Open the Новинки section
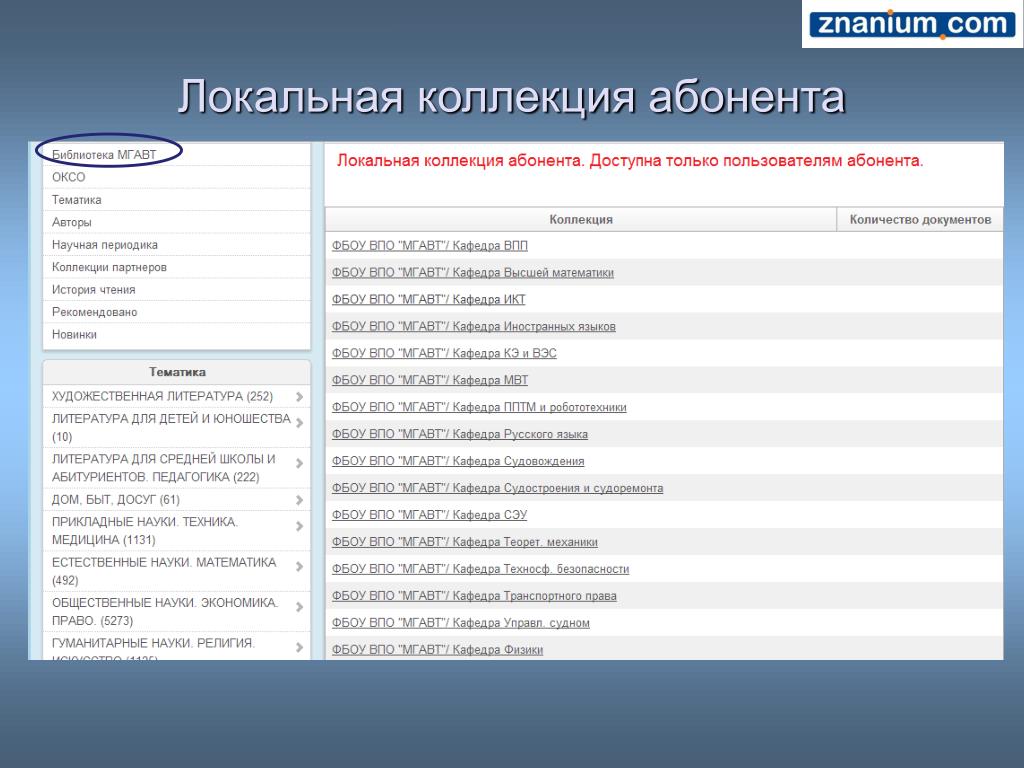This screenshot has height=768, width=1024. tap(74, 334)
